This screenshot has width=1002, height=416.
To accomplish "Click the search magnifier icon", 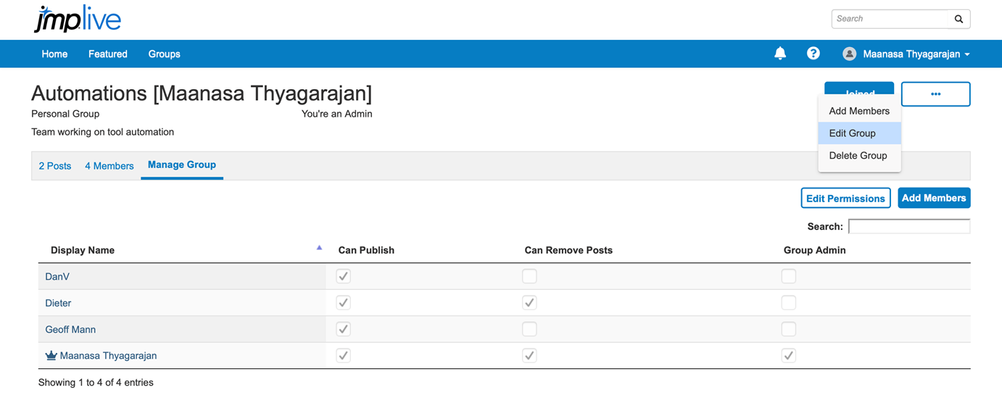I will 958,19.
